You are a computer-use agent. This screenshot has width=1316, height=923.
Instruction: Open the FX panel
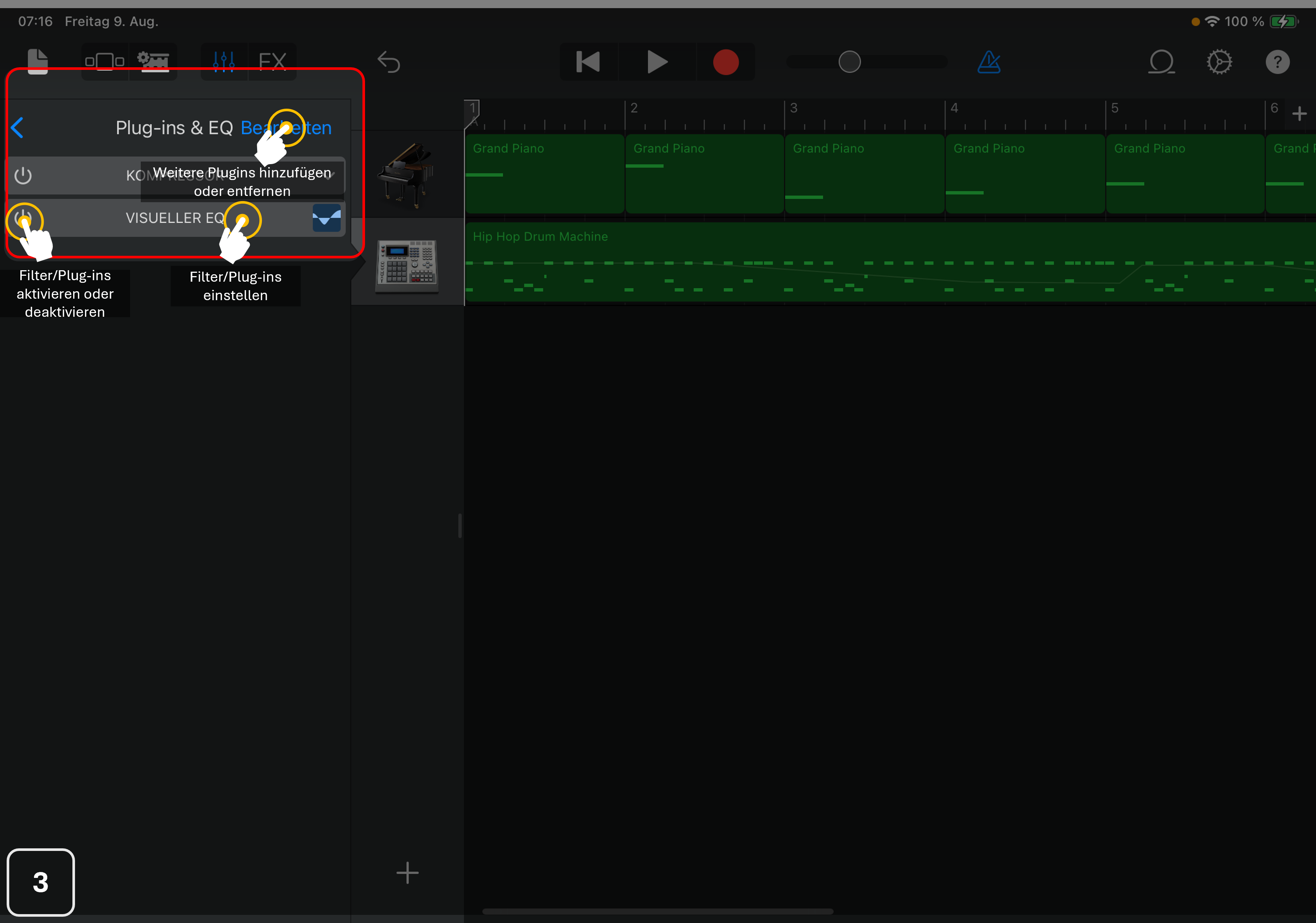(x=272, y=61)
